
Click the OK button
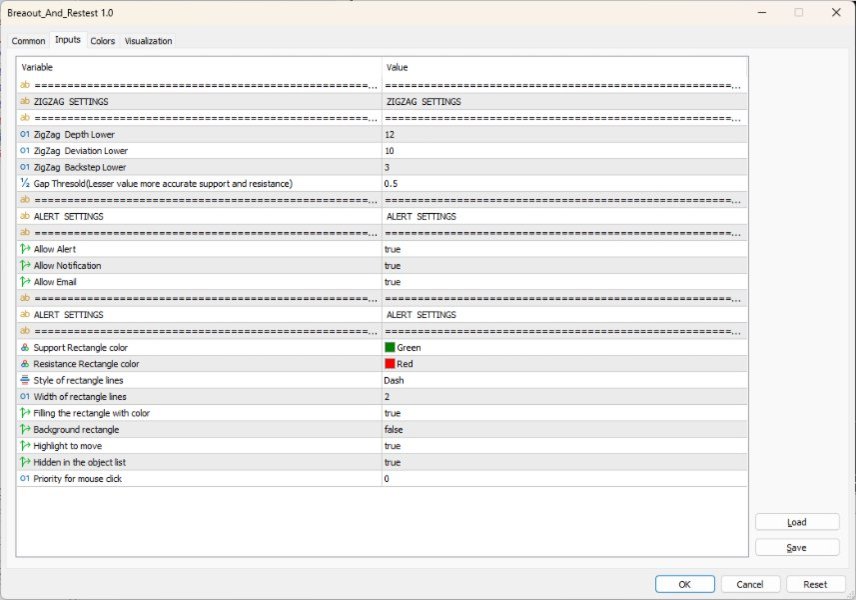click(685, 584)
